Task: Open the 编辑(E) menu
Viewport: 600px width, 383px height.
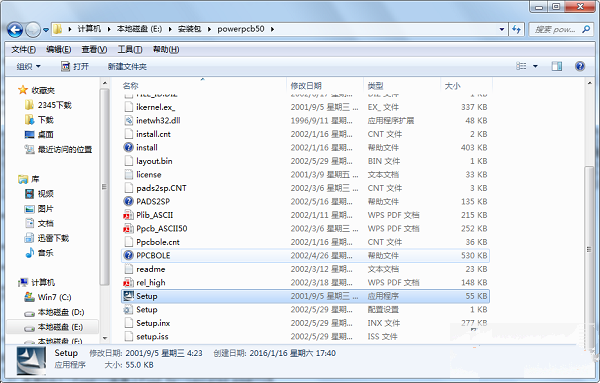Action: click(59, 49)
